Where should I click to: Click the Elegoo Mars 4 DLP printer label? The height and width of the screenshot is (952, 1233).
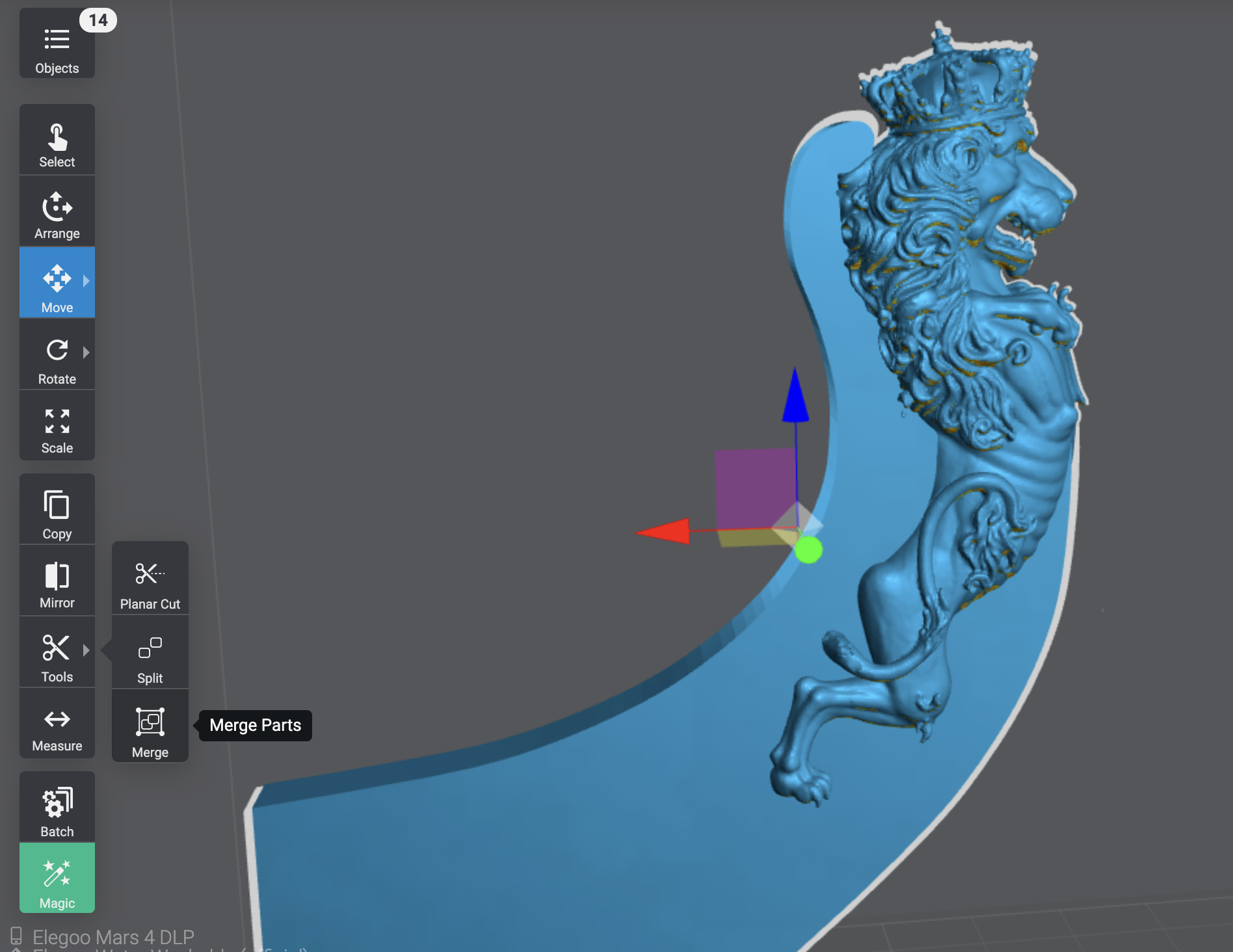pyautogui.click(x=113, y=937)
